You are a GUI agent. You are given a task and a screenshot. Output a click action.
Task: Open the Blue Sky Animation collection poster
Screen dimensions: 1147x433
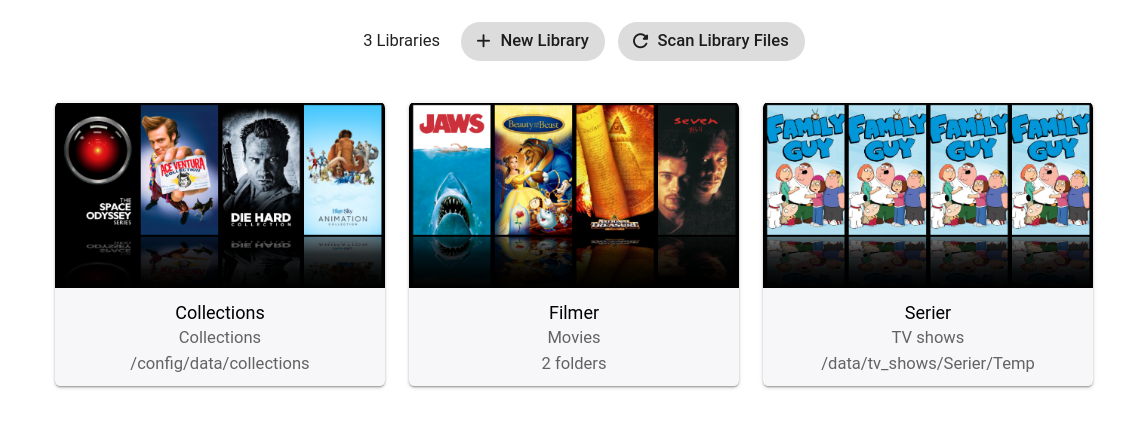(x=343, y=170)
